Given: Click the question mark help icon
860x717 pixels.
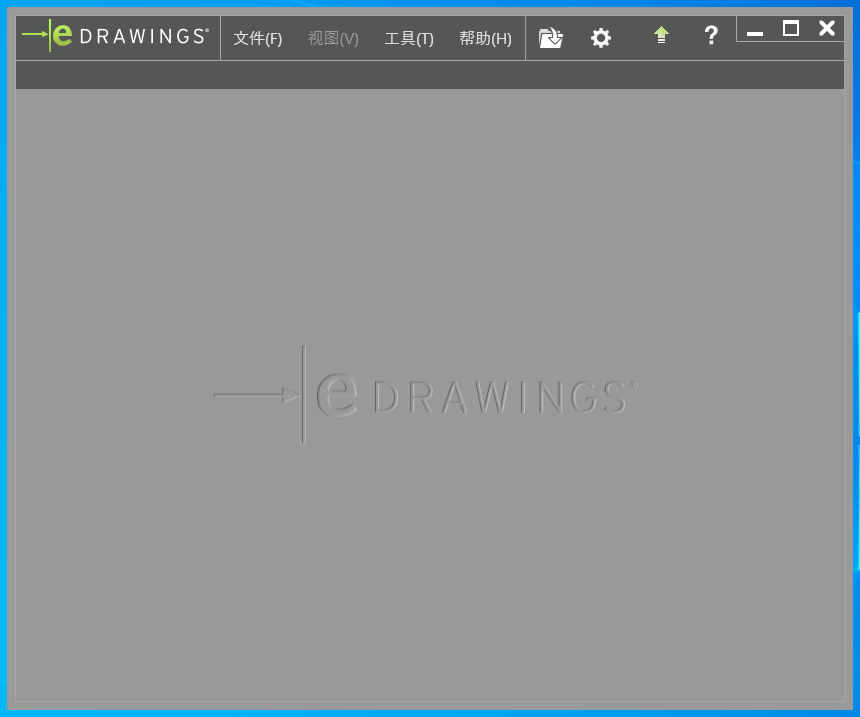Looking at the screenshot, I should pos(711,36).
